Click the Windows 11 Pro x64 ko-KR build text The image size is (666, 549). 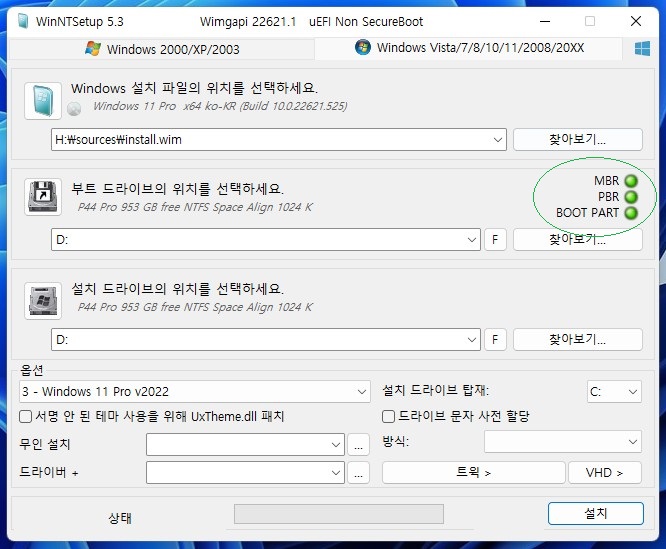tap(220, 106)
